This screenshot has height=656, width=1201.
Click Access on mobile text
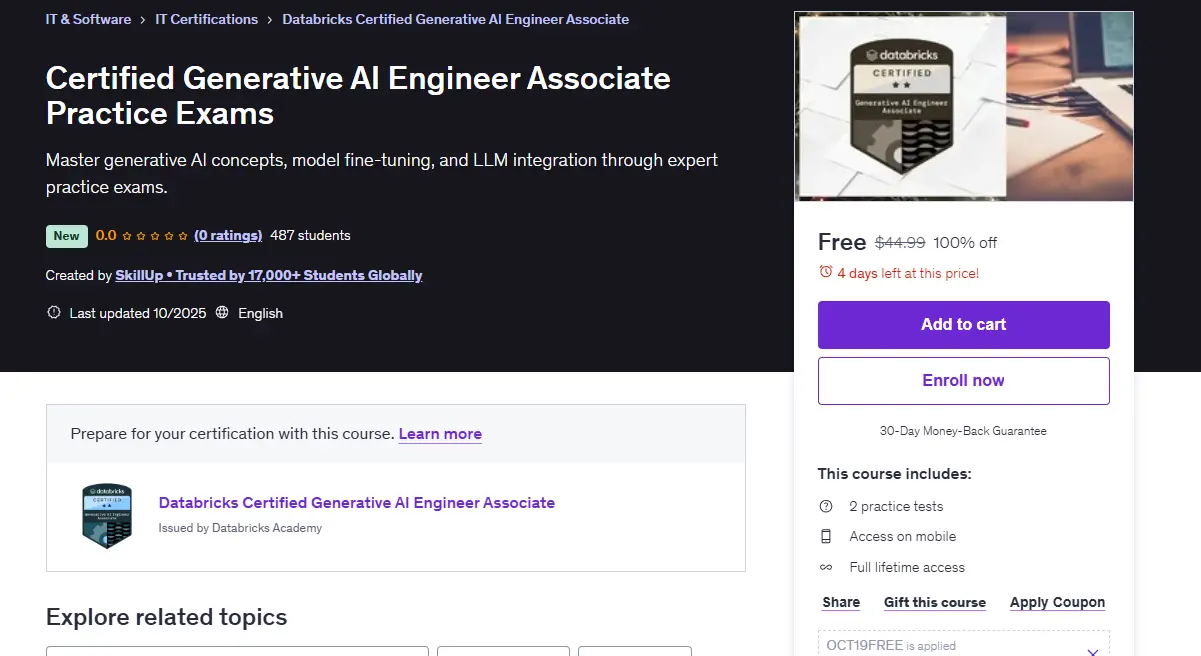tap(903, 536)
